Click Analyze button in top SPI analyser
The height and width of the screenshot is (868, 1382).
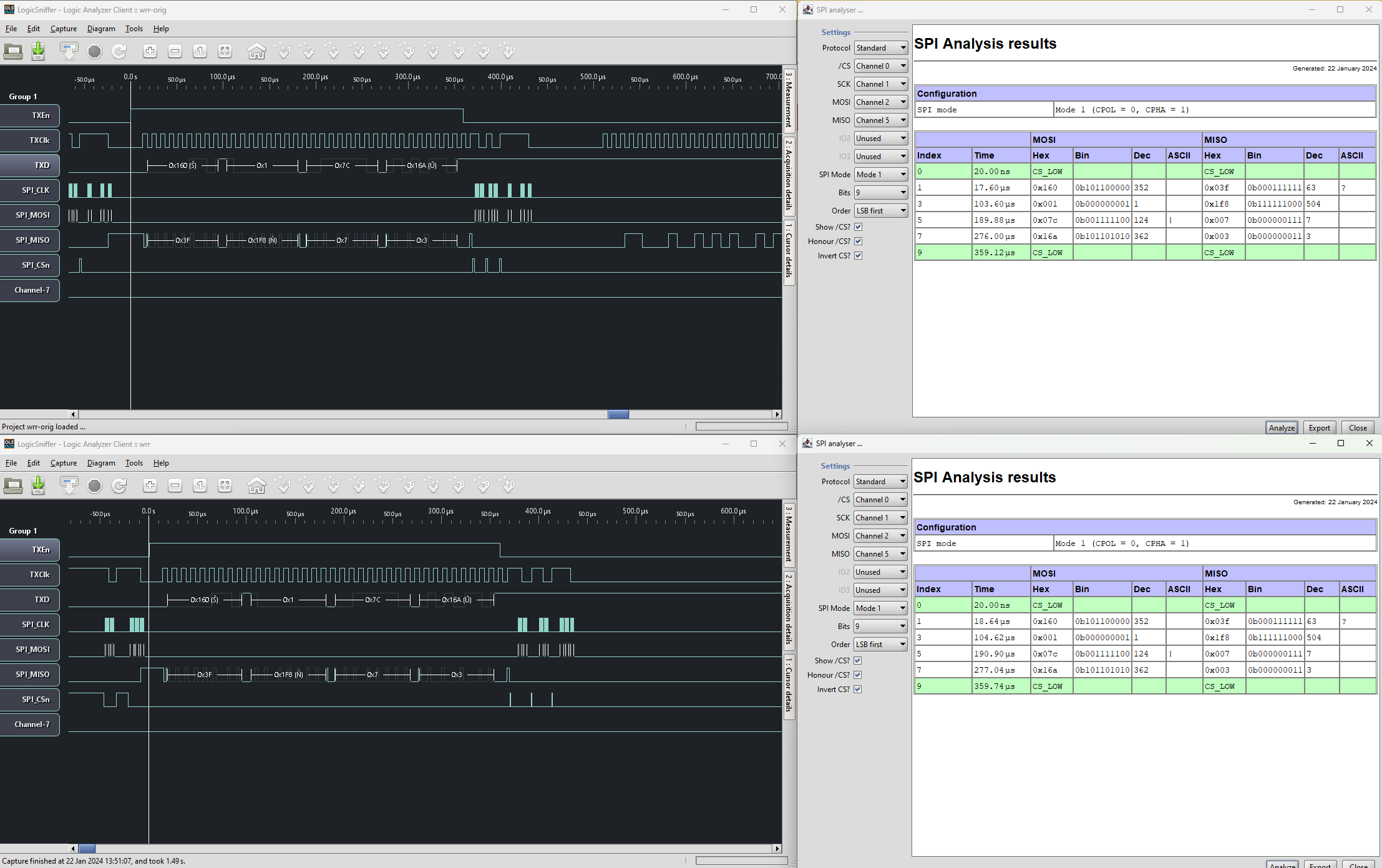point(1282,428)
